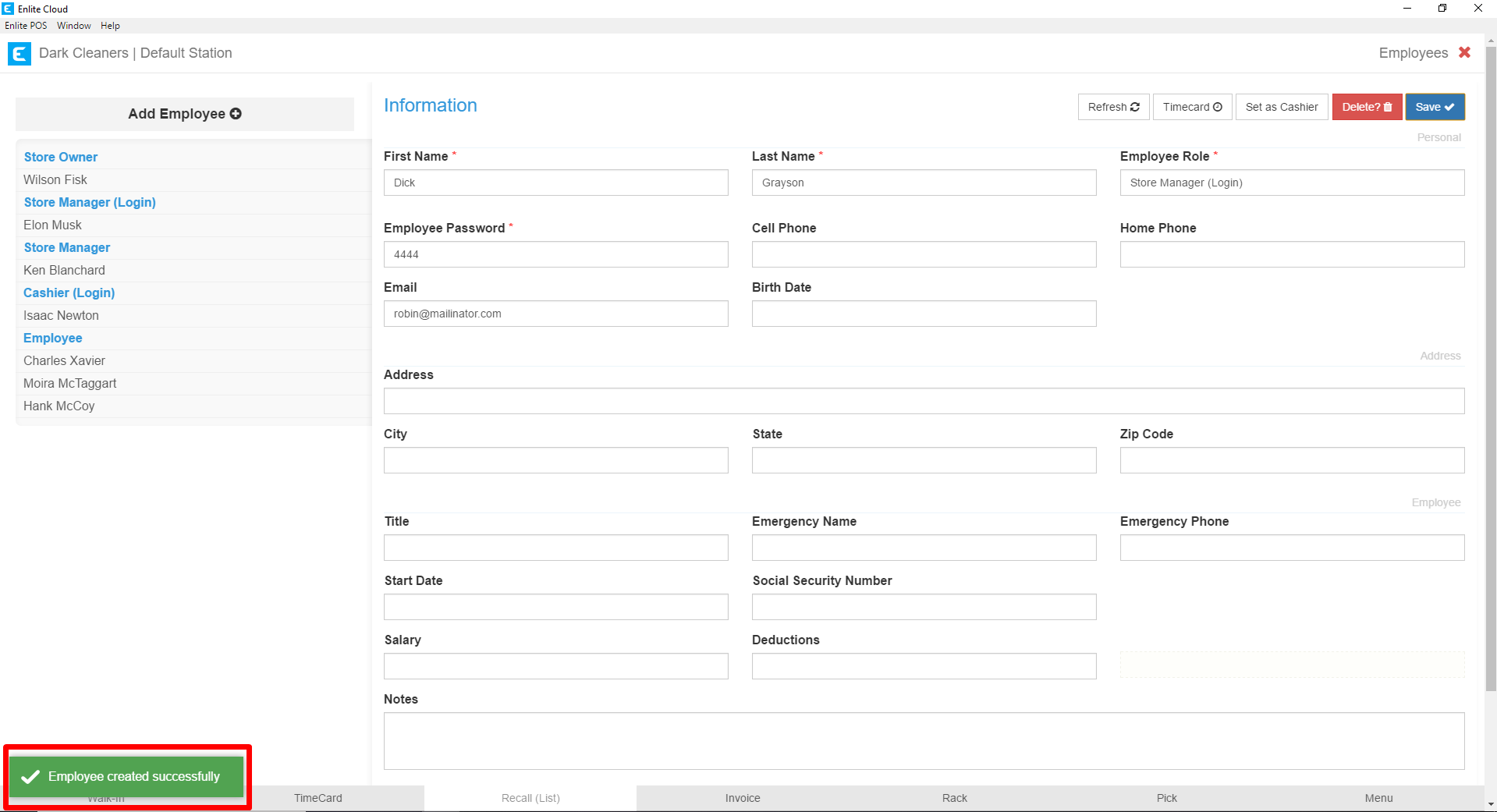
Task: Click the Notes text area
Action: (x=924, y=741)
